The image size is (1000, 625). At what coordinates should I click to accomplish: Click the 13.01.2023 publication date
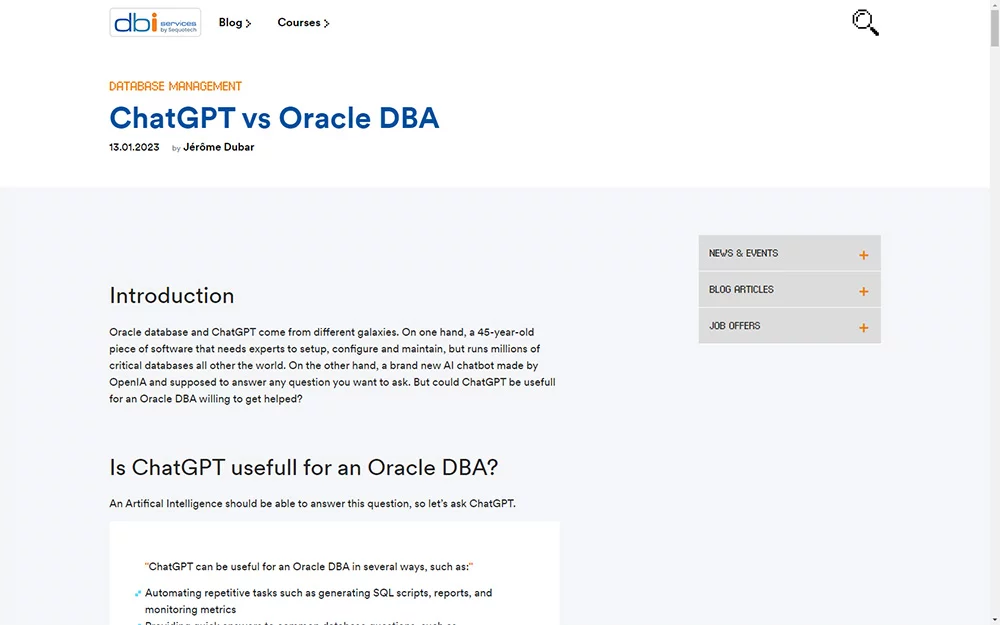(134, 147)
